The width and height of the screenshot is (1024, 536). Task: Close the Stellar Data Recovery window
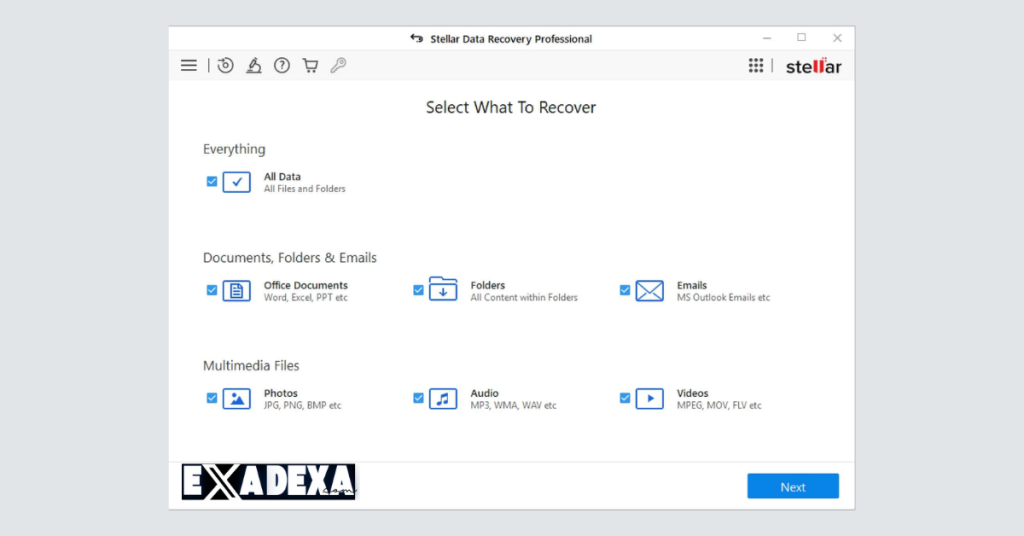pos(837,38)
